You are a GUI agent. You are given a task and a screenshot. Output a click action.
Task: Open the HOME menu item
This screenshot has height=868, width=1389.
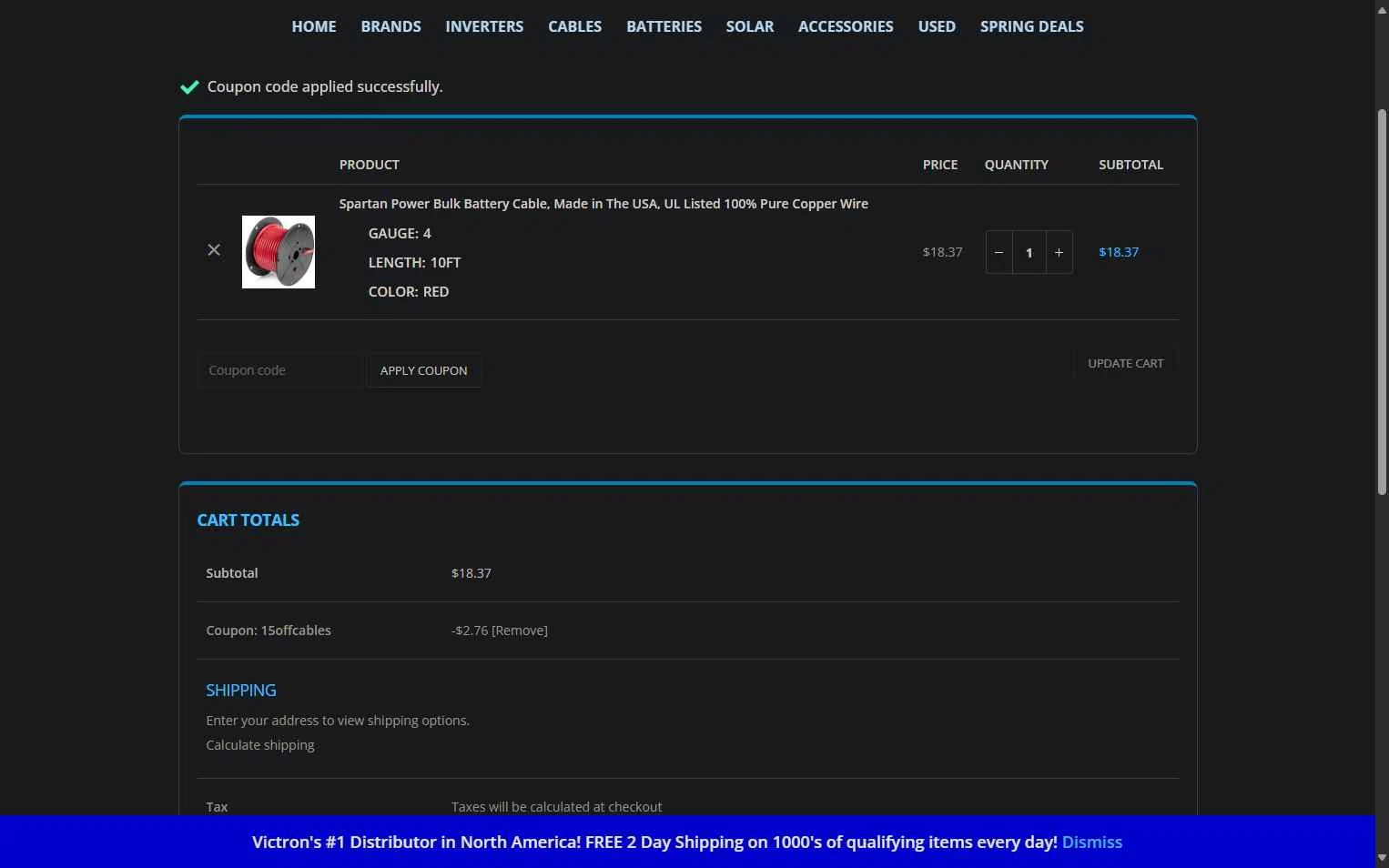click(x=314, y=26)
